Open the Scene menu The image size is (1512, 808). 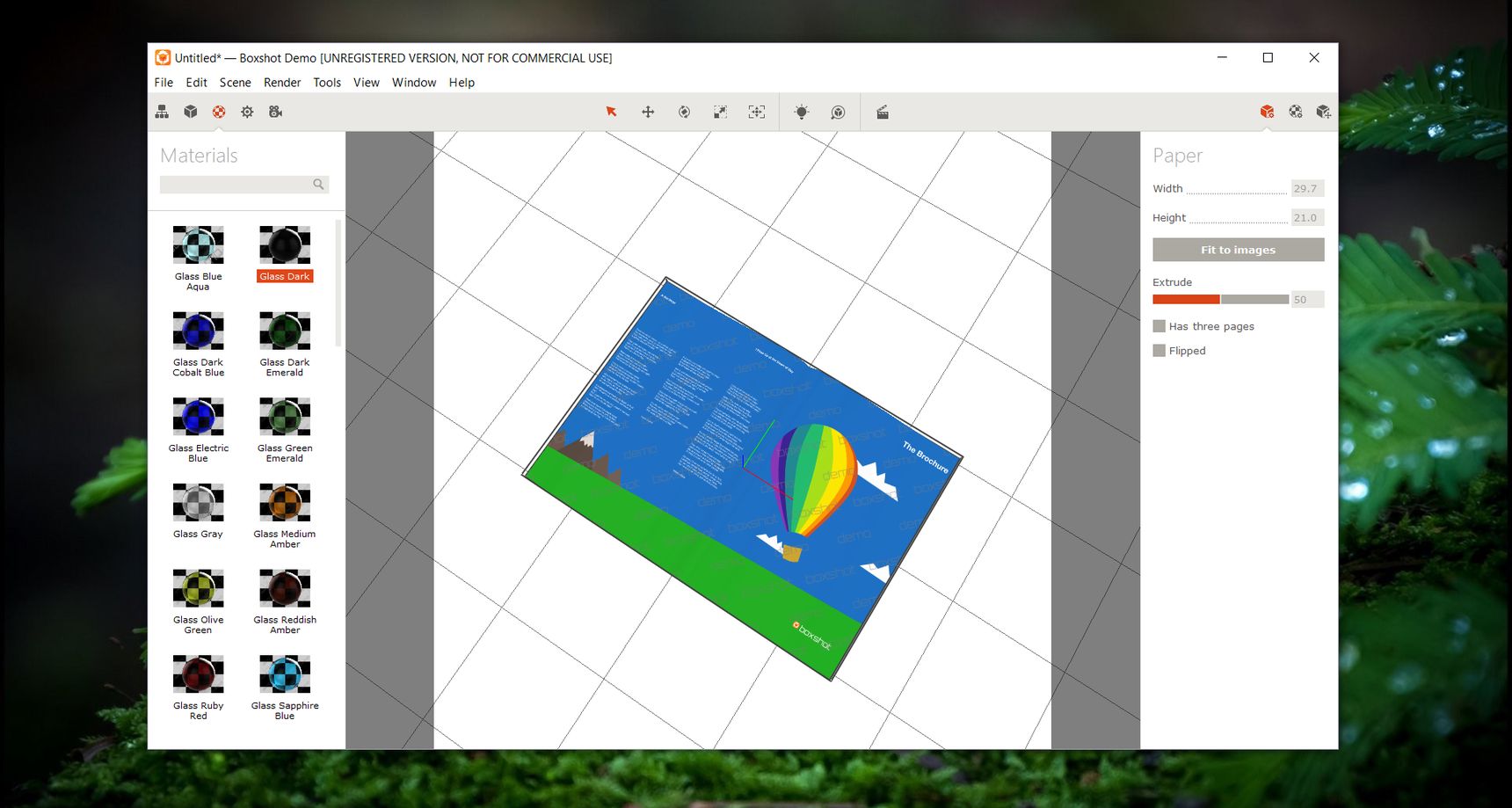click(x=235, y=83)
